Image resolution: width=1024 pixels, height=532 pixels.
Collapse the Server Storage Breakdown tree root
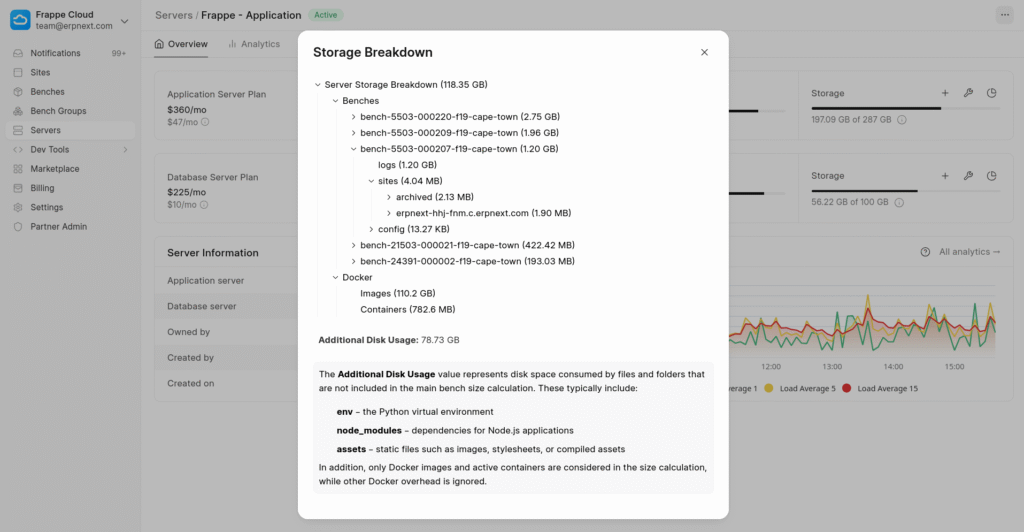click(x=318, y=85)
